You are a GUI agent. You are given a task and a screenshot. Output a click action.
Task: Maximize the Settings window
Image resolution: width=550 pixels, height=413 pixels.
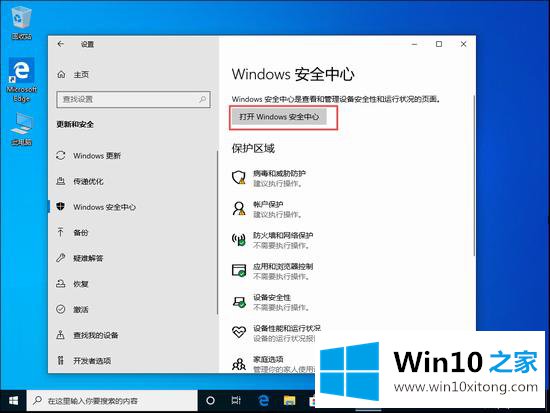(439, 44)
